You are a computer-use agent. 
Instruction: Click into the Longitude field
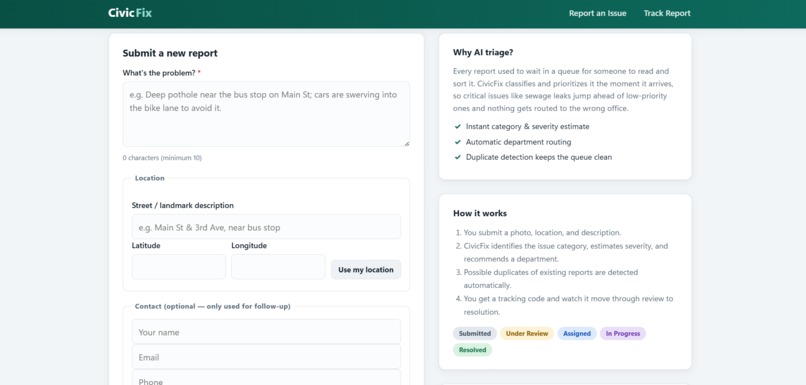pos(278,267)
